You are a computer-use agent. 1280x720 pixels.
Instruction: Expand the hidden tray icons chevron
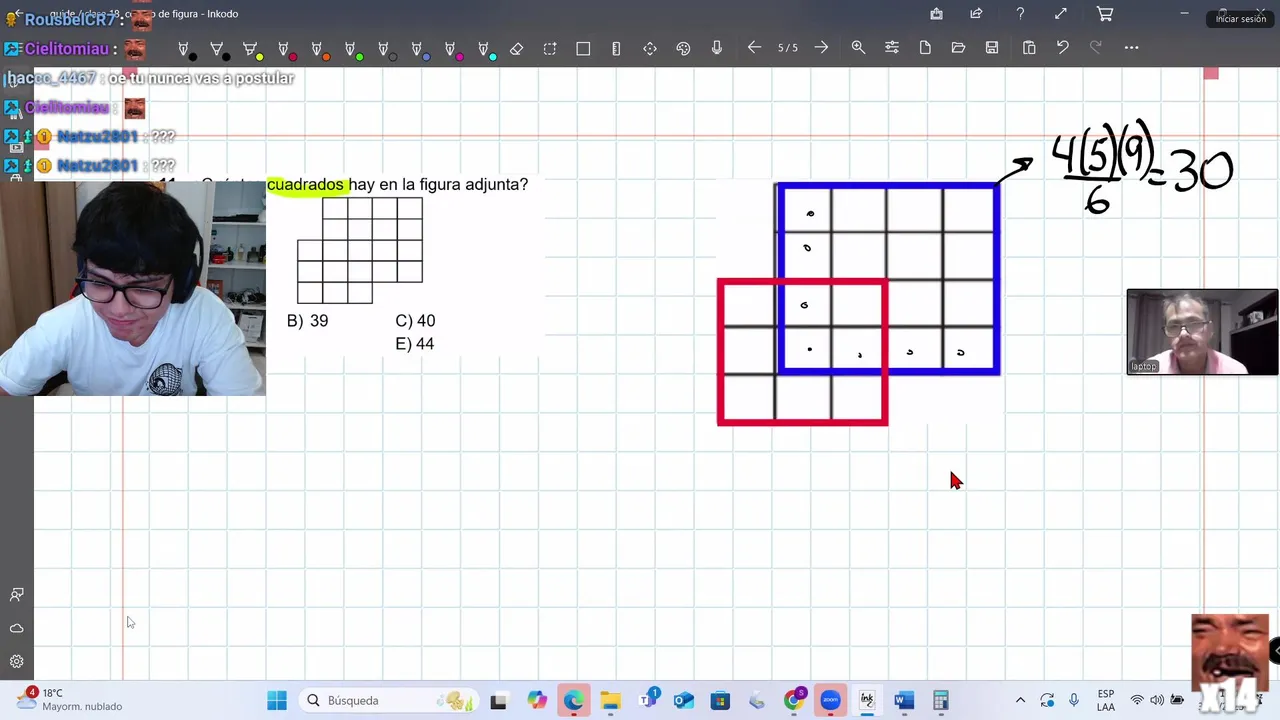[x=1020, y=700]
